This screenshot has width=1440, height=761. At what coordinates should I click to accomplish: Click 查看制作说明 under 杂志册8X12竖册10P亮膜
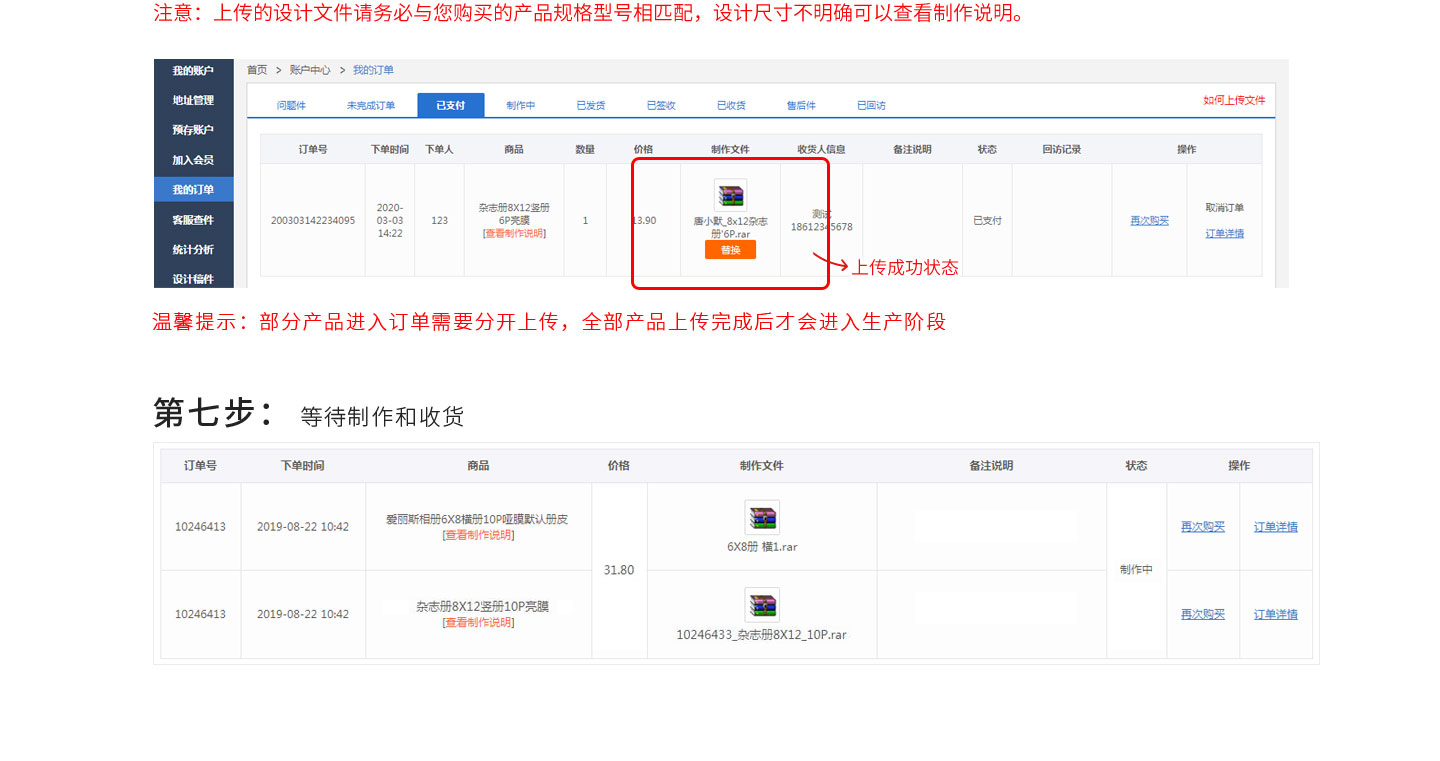pos(478,622)
